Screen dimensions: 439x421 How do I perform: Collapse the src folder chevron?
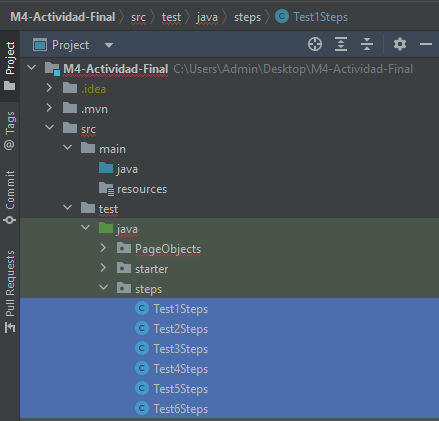[49, 127]
